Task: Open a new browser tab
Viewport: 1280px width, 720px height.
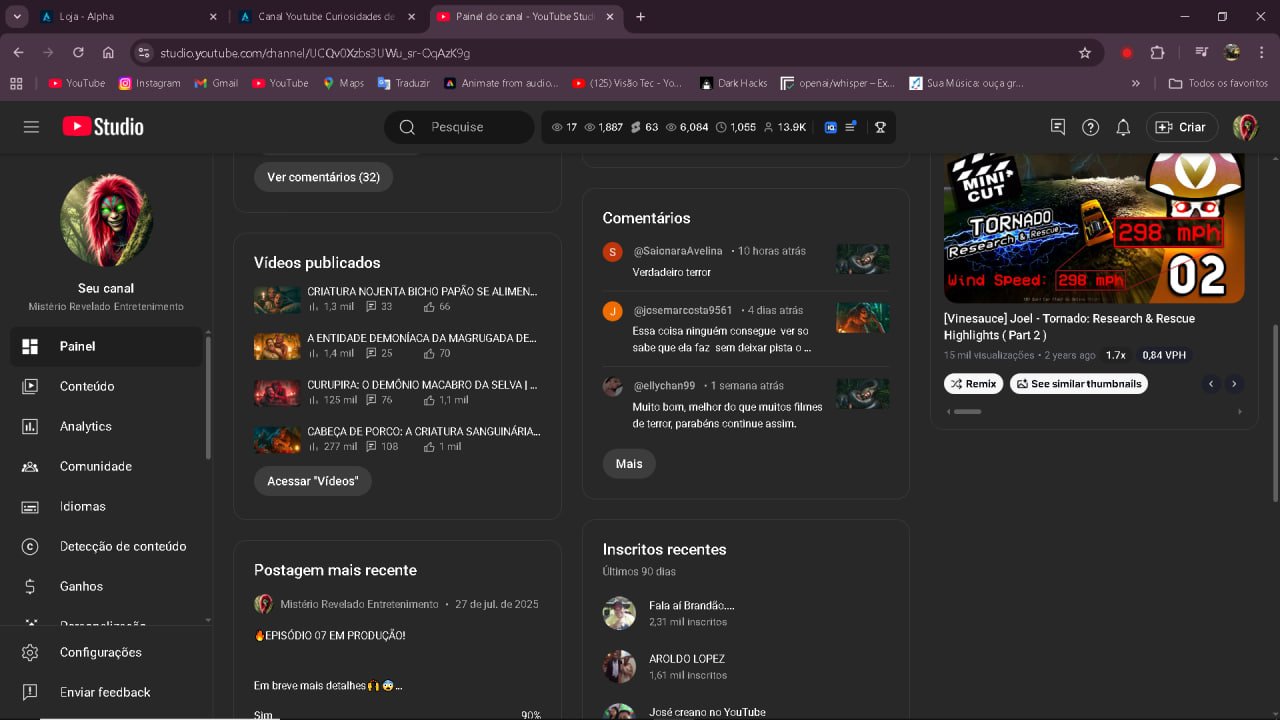Action: tap(640, 17)
